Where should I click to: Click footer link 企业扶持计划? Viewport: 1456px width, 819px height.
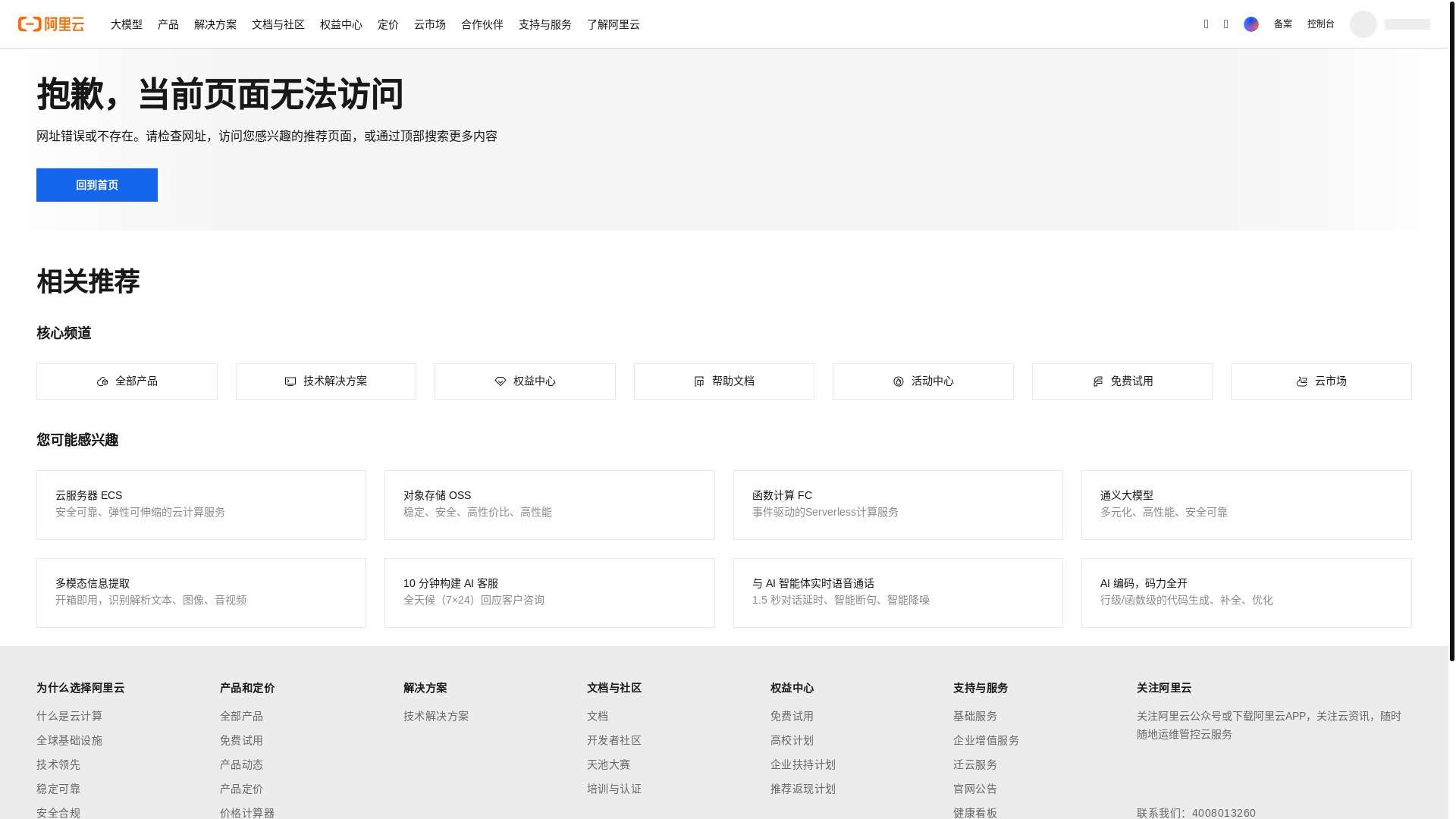click(x=803, y=764)
